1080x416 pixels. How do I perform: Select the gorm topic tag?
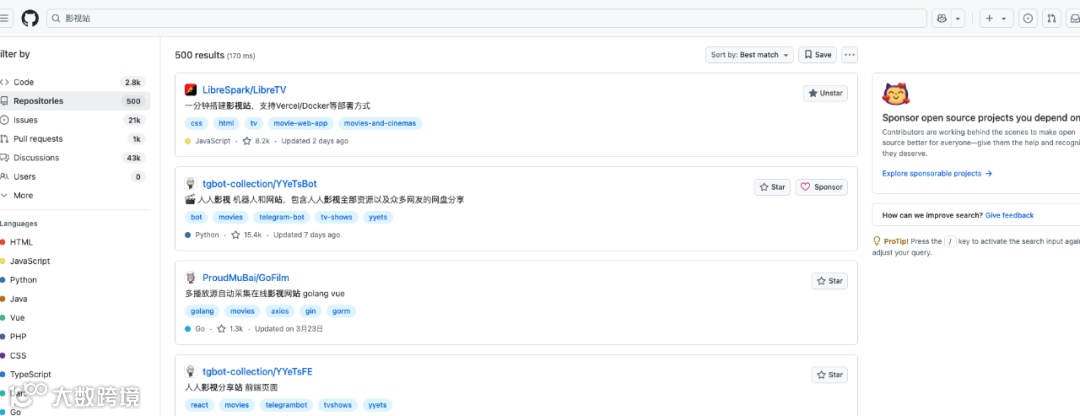(x=341, y=311)
